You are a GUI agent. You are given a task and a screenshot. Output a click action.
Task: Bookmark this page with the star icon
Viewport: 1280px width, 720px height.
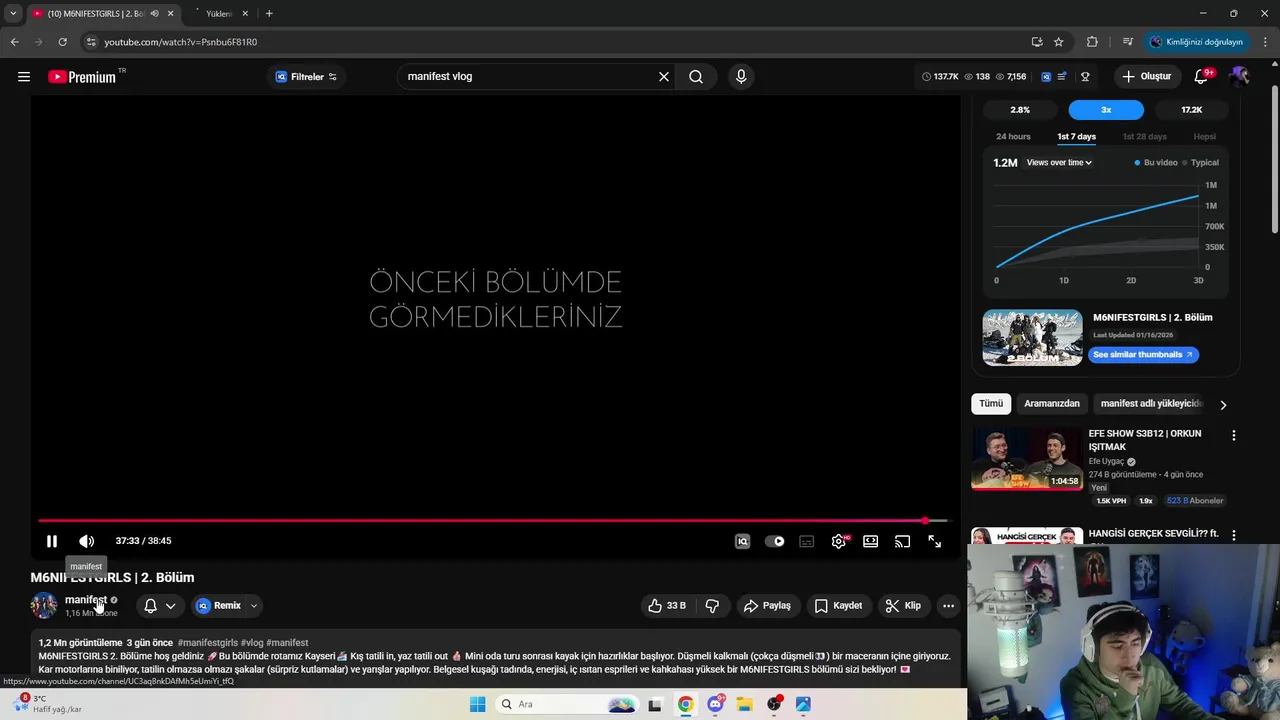coord(1059,42)
